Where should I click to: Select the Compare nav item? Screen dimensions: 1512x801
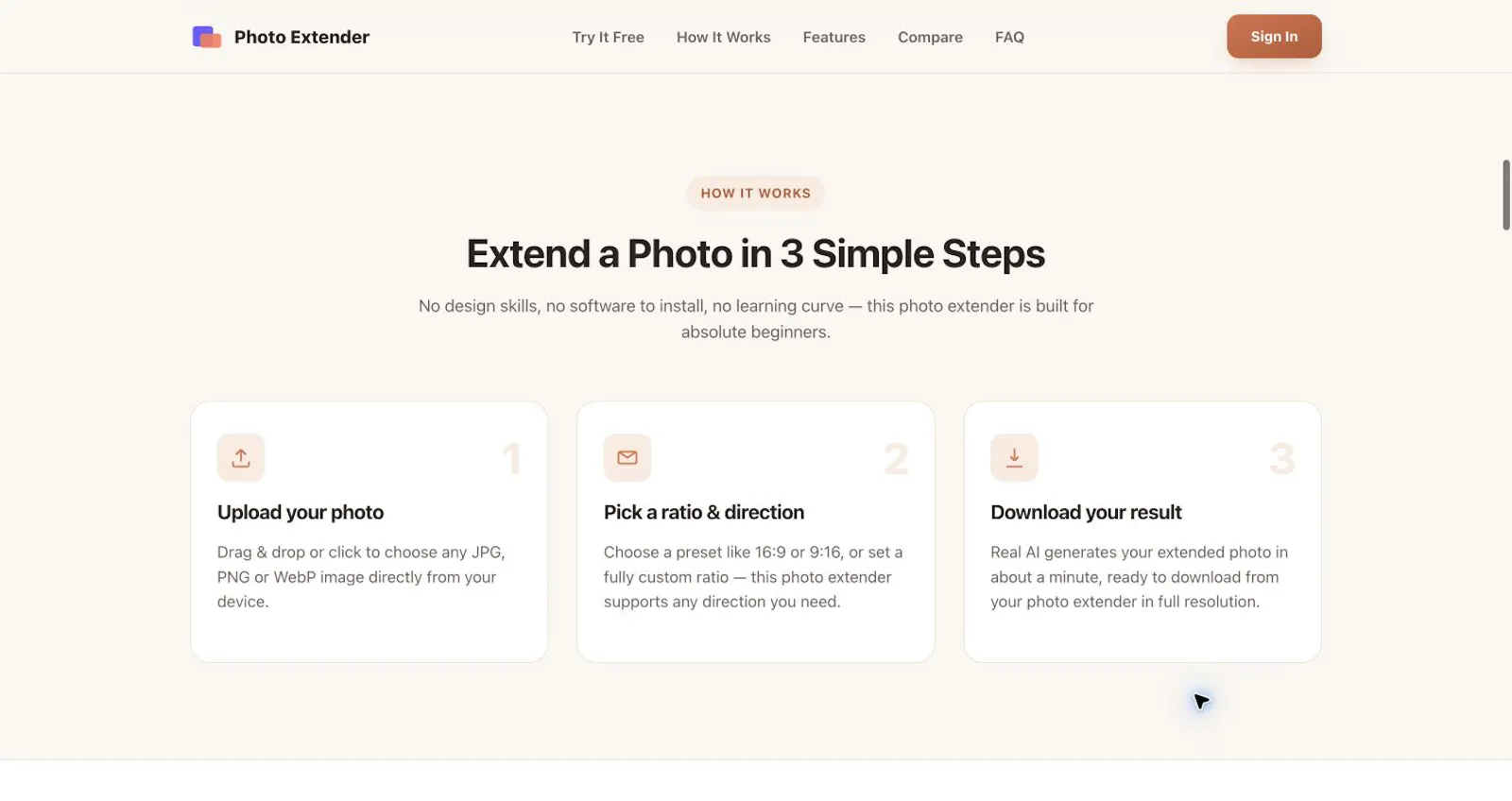pyautogui.click(x=930, y=37)
